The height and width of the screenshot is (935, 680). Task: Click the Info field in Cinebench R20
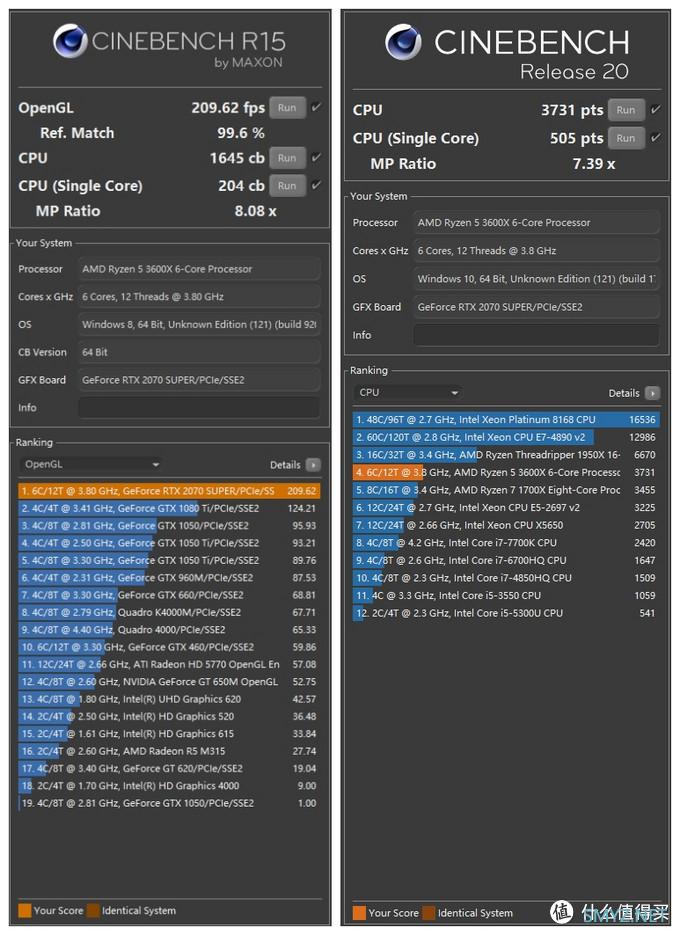coord(536,335)
